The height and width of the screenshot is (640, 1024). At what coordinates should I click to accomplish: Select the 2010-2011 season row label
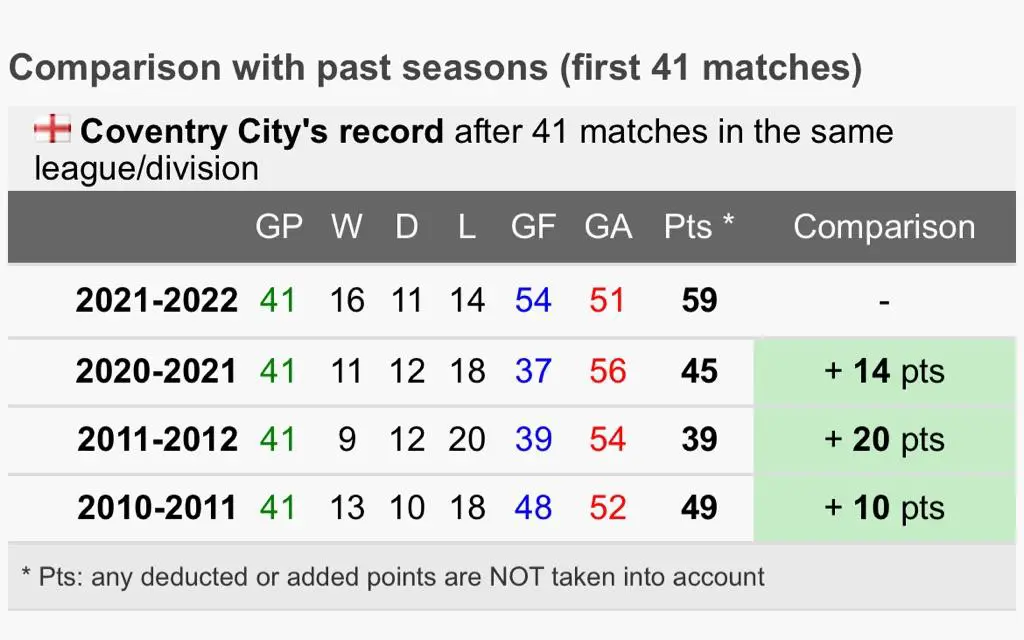pyautogui.click(x=157, y=507)
